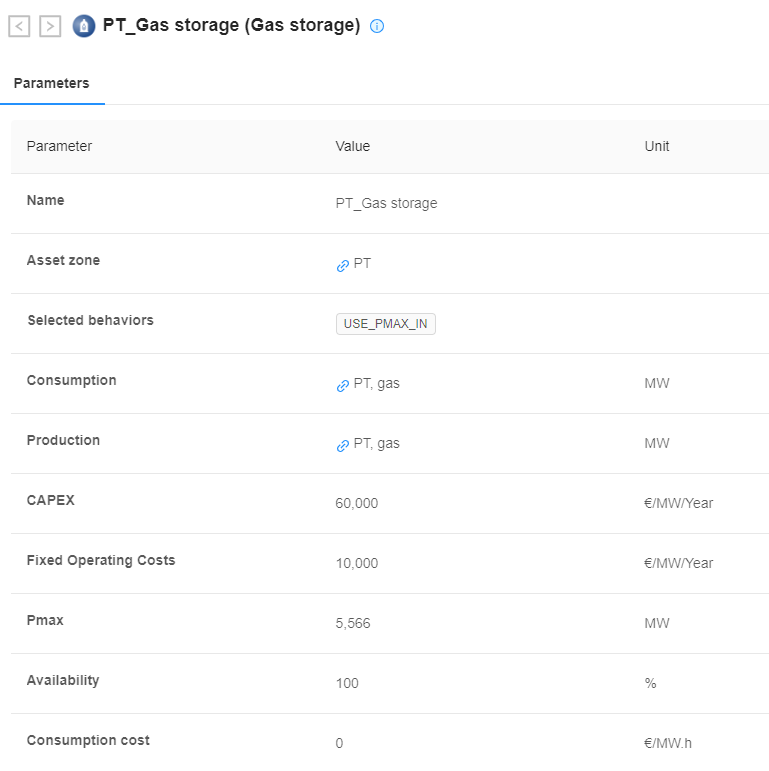This screenshot has width=769, height=771.
Task: Open the Production PT, gas link
Action: (x=377, y=444)
